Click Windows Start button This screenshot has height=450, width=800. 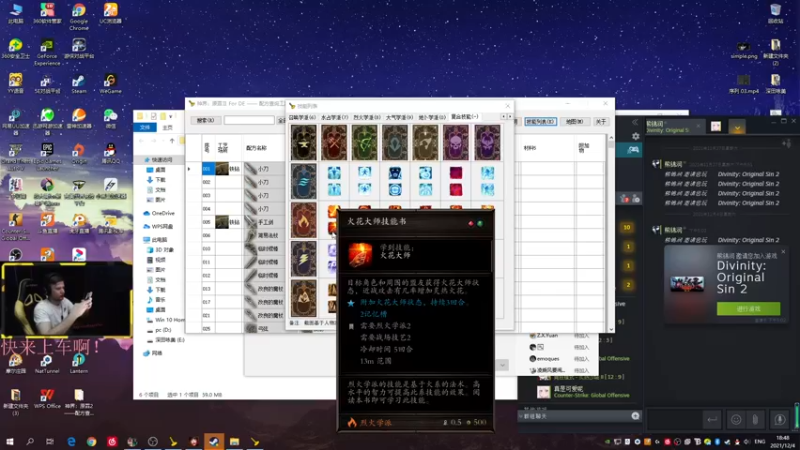[x=10, y=441]
